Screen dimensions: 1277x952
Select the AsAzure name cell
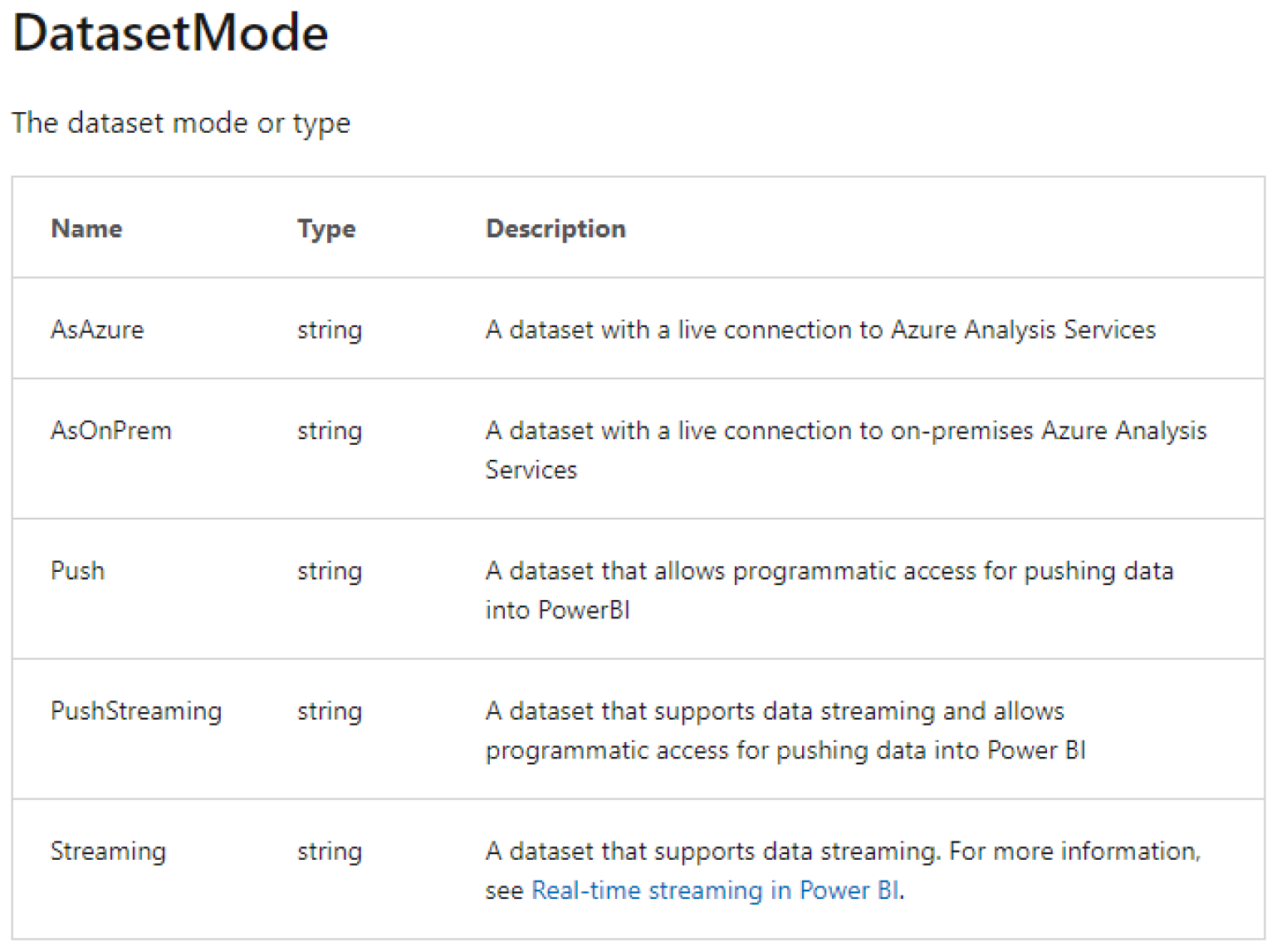[x=97, y=330]
